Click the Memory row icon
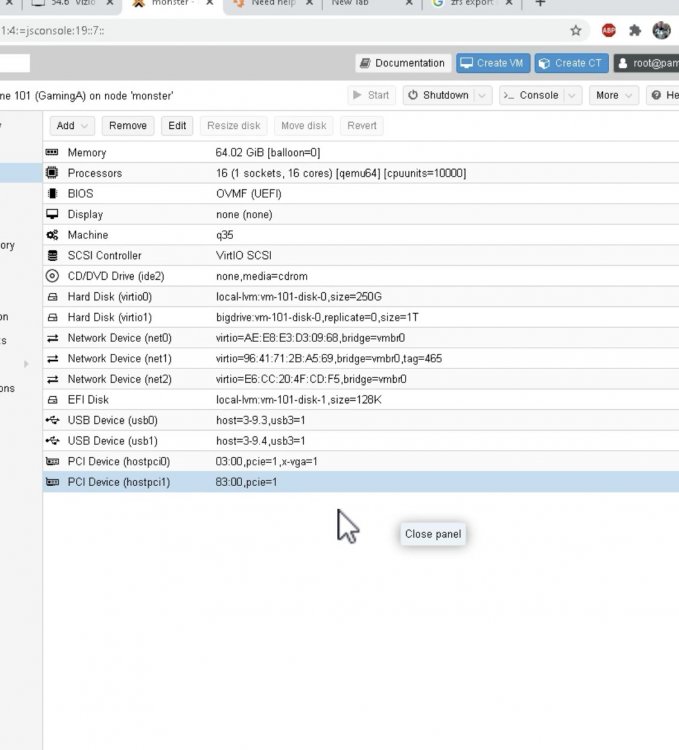 point(52,152)
